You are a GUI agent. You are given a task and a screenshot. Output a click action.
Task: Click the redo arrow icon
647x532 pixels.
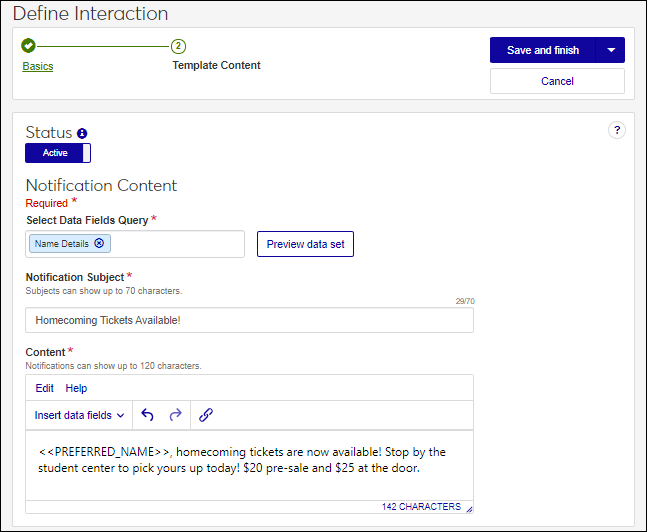[x=176, y=415]
